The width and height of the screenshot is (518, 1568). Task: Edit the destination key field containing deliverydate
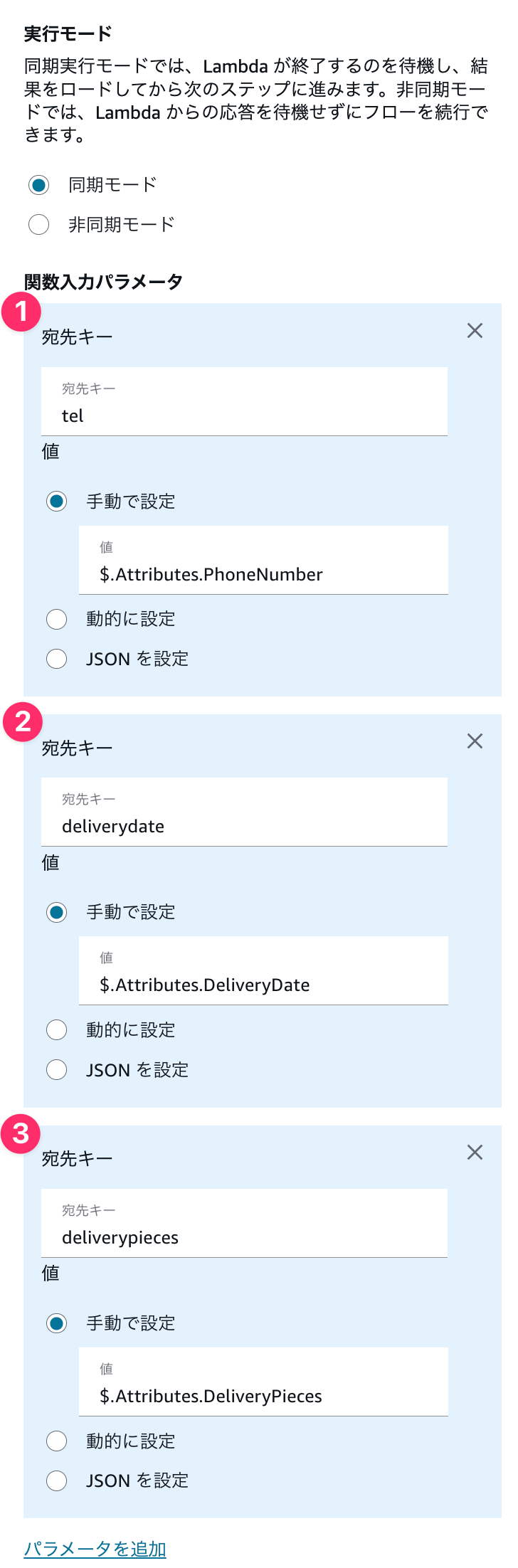(x=244, y=812)
